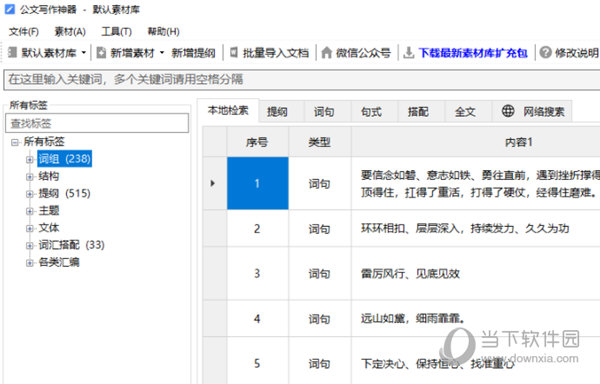
Task: Click the app logo icon in title bar
Action: (x=10, y=9)
